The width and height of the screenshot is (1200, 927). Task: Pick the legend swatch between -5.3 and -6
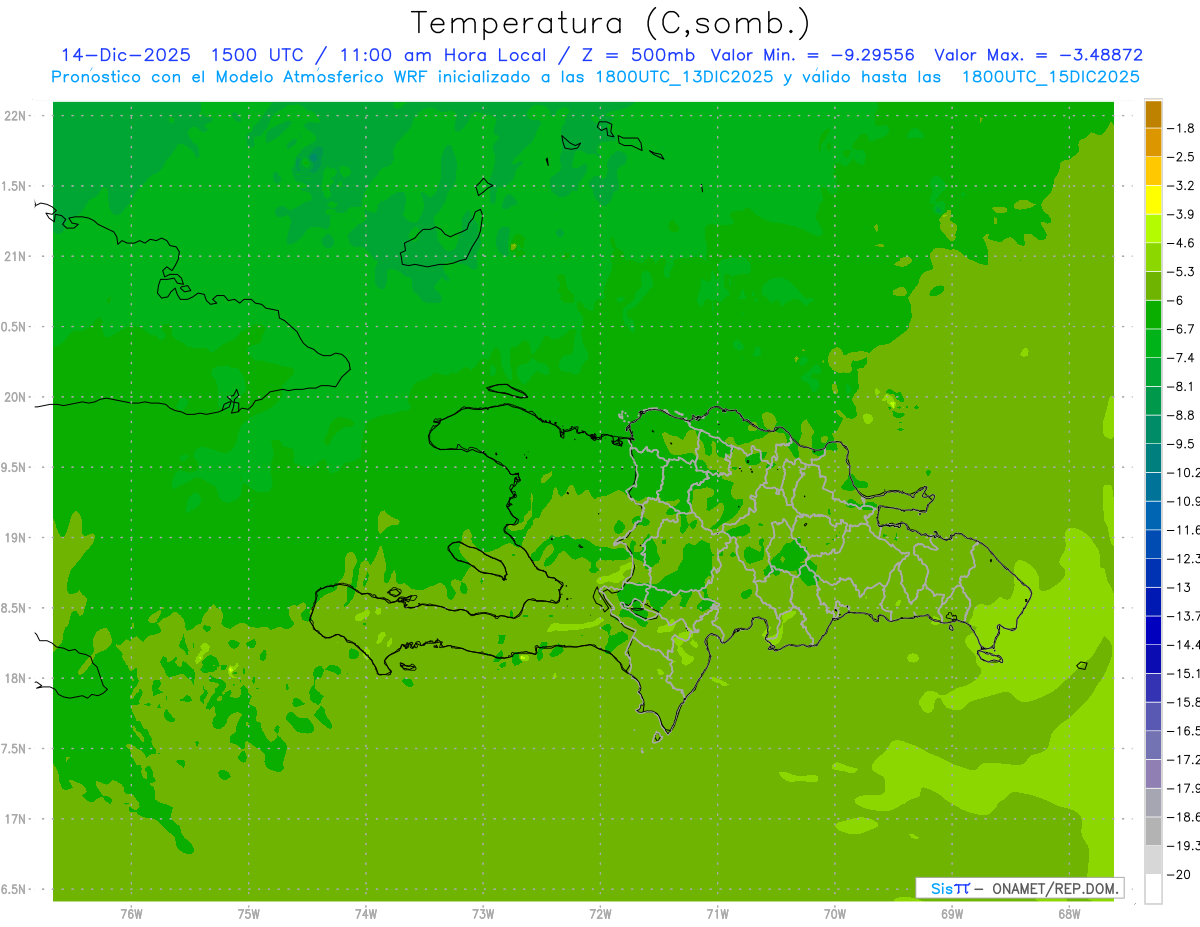click(1153, 286)
